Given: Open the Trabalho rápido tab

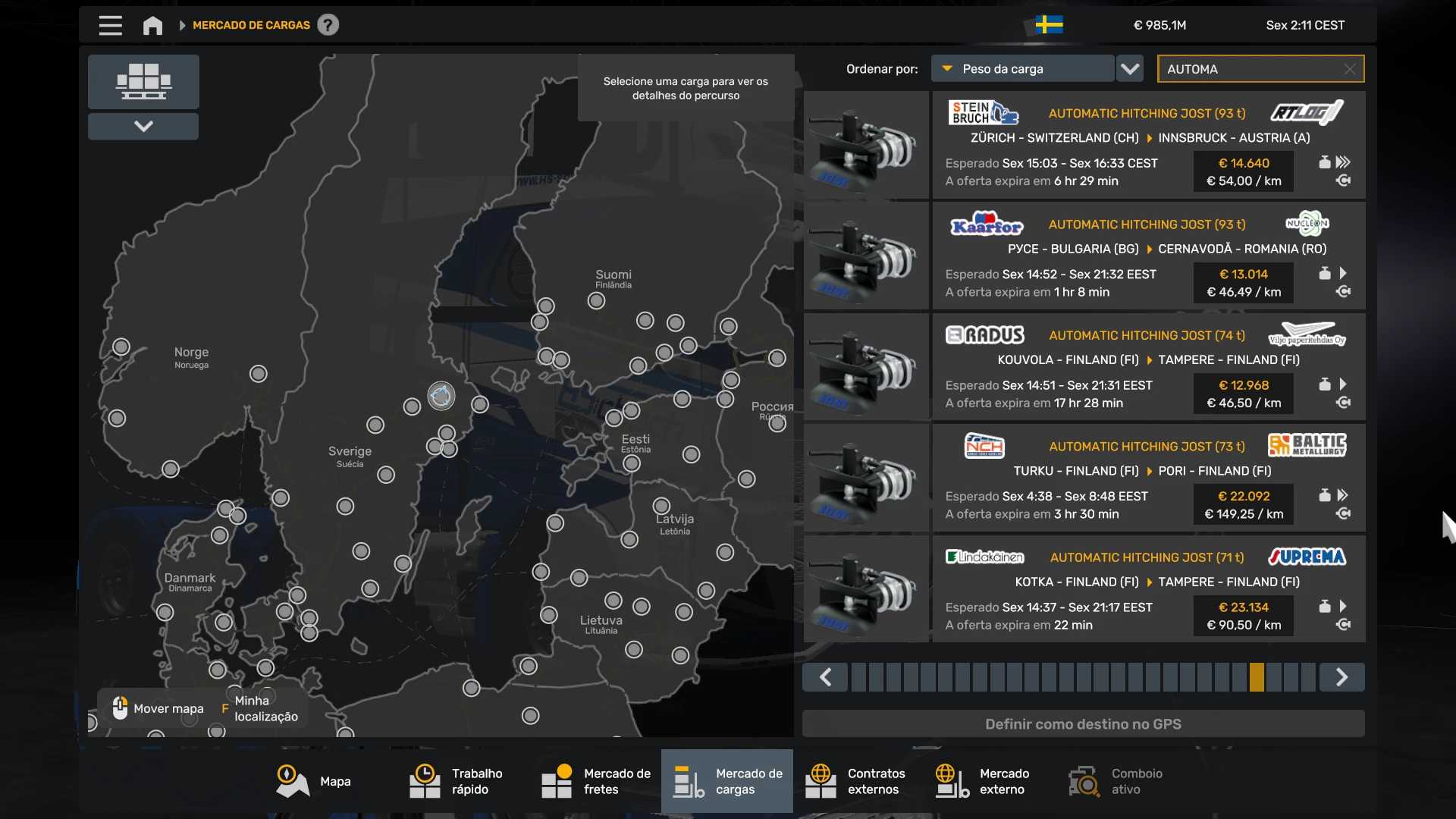Looking at the screenshot, I should [x=457, y=781].
